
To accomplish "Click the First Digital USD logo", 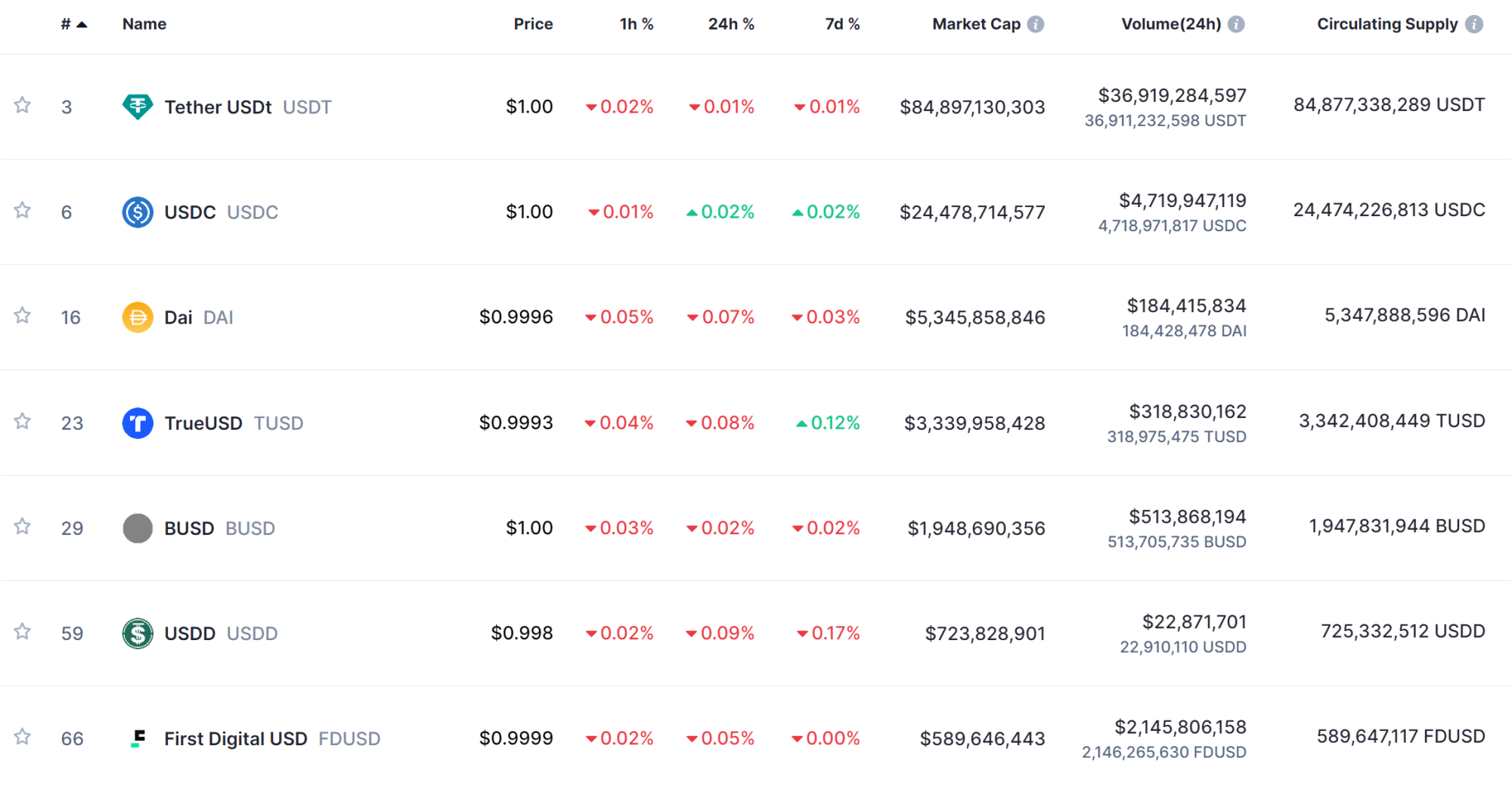I will (138, 738).
